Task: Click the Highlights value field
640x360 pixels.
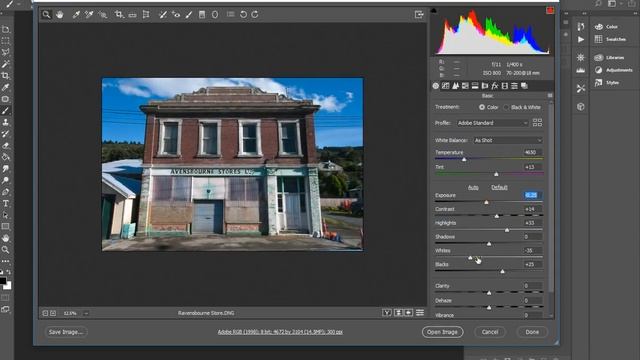Action: pyautogui.click(x=532, y=223)
